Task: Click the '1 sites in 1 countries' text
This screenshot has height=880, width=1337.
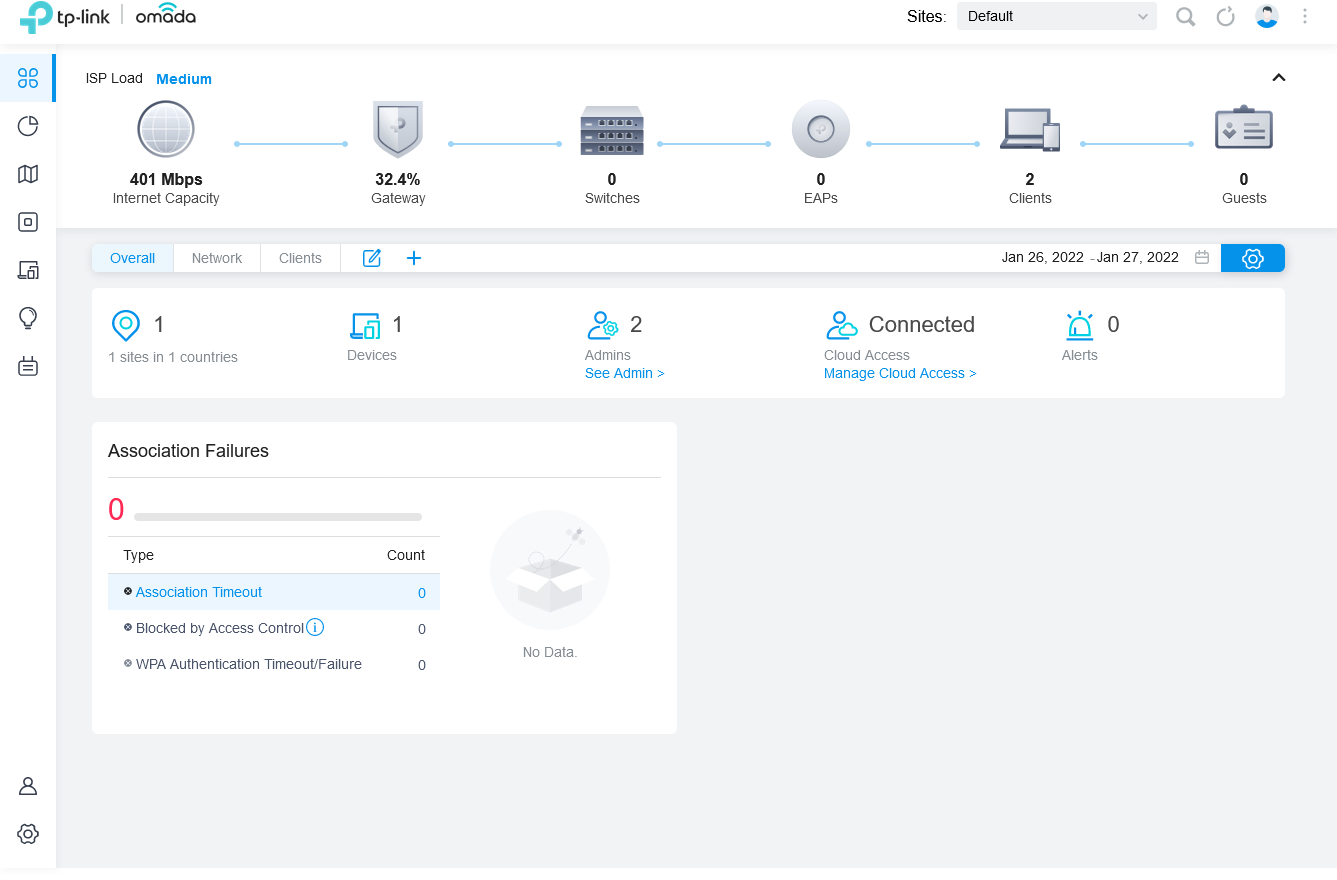Action: (x=173, y=357)
